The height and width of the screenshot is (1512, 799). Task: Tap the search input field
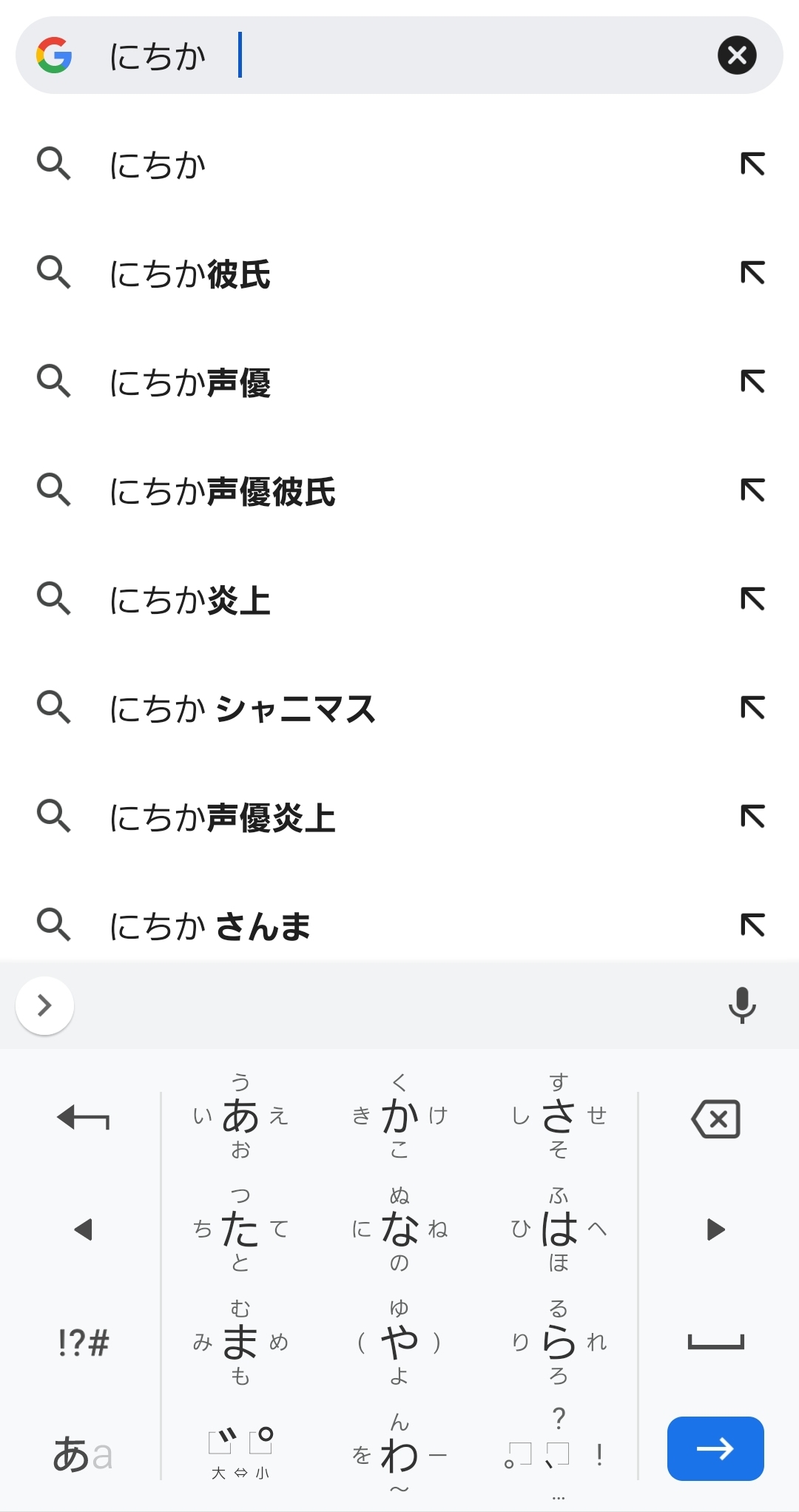tap(444, 55)
